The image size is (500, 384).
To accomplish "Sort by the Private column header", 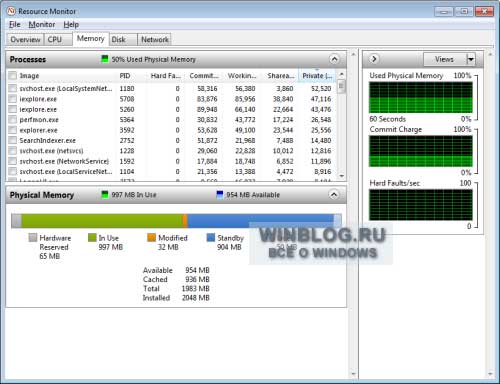I will pyautogui.click(x=317, y=76).
